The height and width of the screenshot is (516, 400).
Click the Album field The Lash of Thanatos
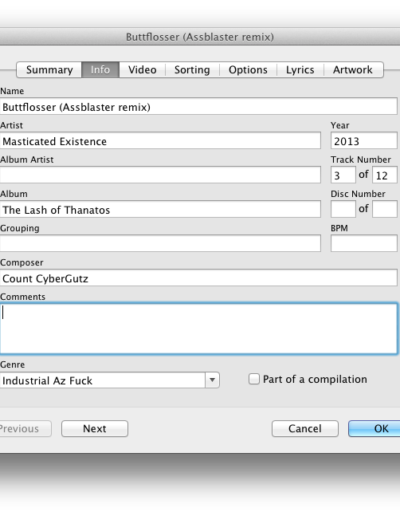tap(160, 210)
